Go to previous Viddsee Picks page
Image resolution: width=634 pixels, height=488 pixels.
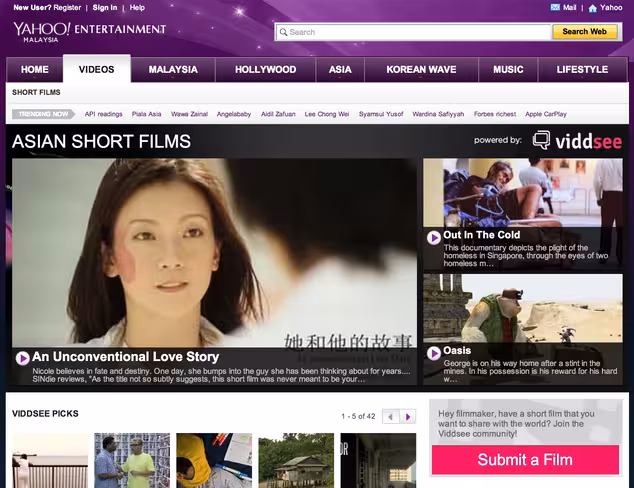click(391, 416)
